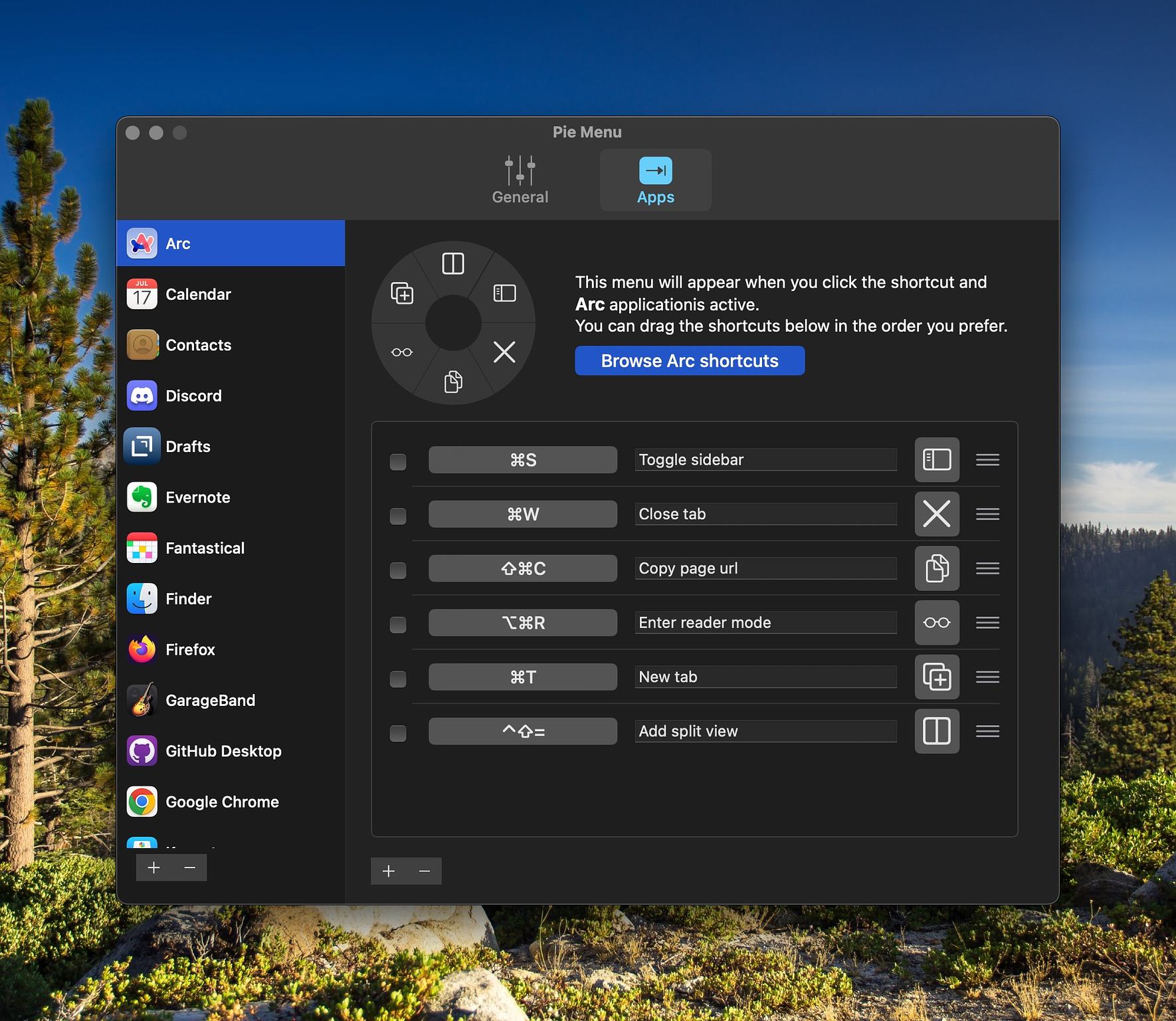Edit the Enter reader mode name field
The width and height of the screenshot is (1176, 1021).
pyautogui.click(x=765, y=623)
